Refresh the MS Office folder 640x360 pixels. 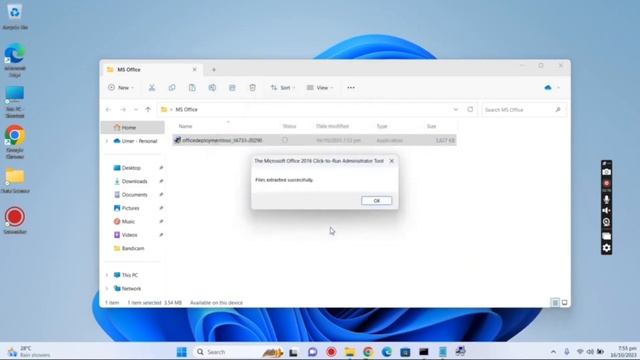pos(470,109)
